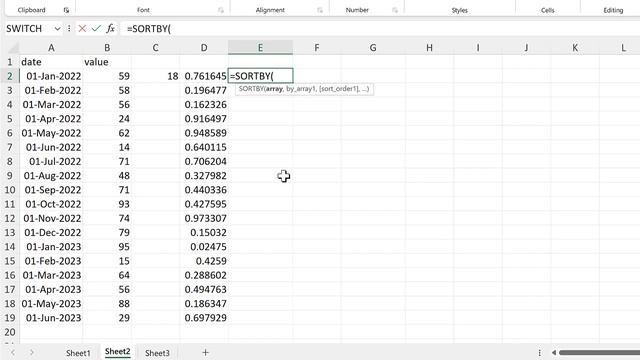The height and width of the screenshot is (360, 640).
Task: Go to next sheet tab arrow
Action: [x=32, y=352]
